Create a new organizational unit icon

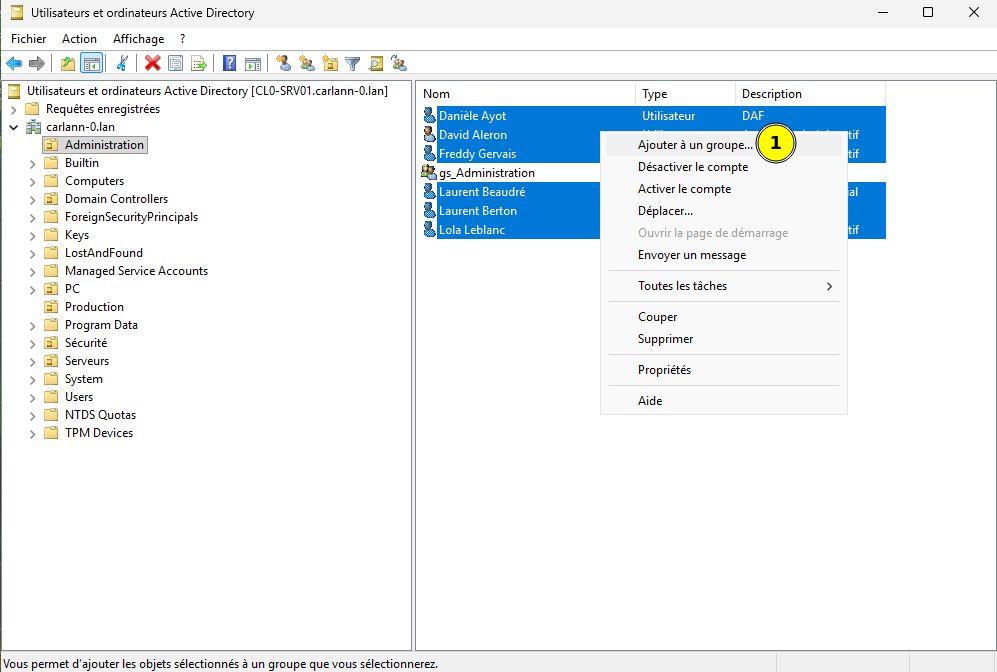pyautogui.click(x=330, y=64)
